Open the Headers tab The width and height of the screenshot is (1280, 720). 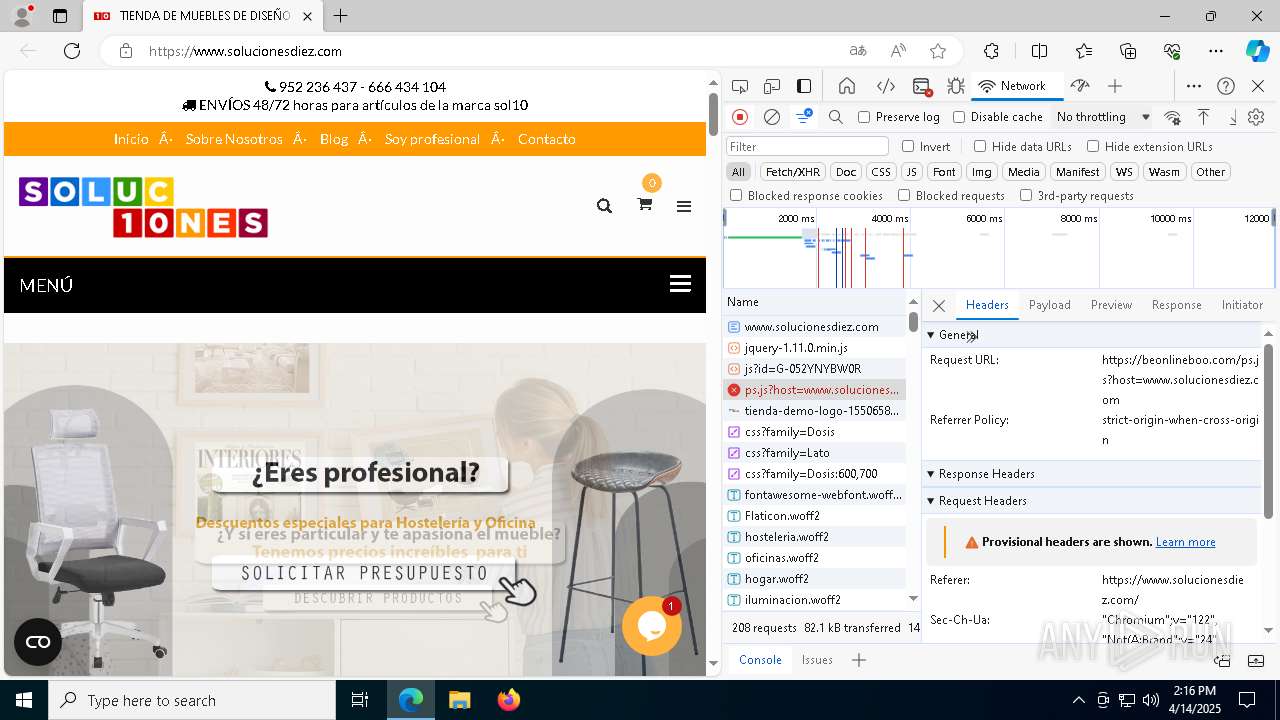tap(987, 305)
